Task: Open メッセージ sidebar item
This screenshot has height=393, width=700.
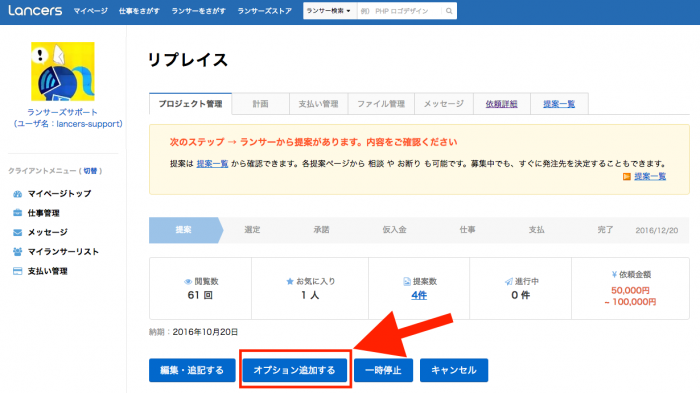Action: point(48,232)
